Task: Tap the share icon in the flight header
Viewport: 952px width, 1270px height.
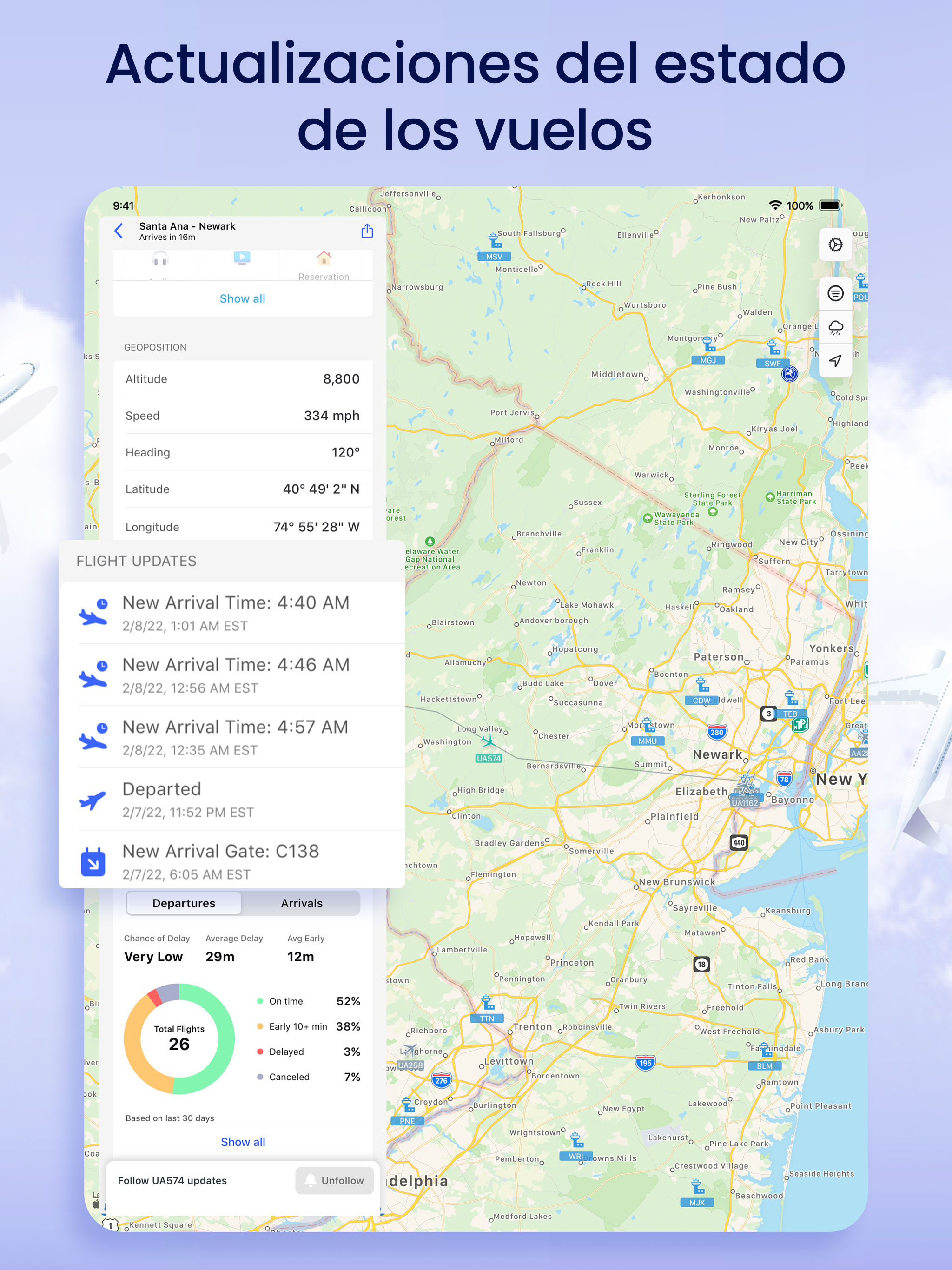Action: 367,231
